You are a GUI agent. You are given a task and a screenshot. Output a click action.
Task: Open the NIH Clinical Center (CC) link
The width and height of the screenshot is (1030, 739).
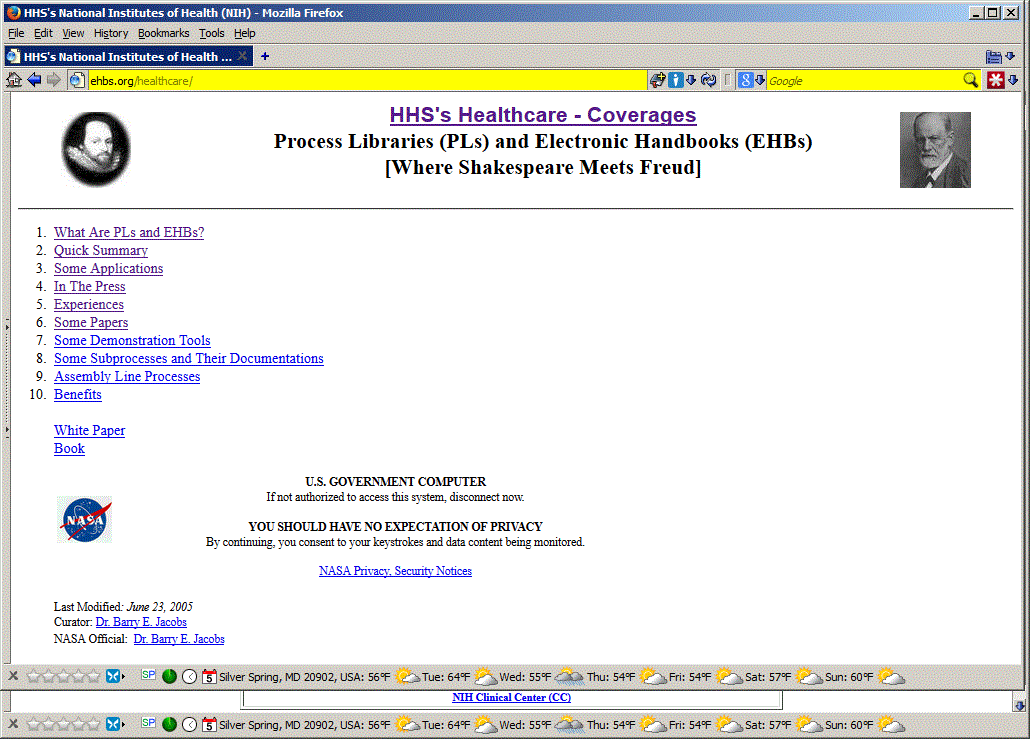512,698
